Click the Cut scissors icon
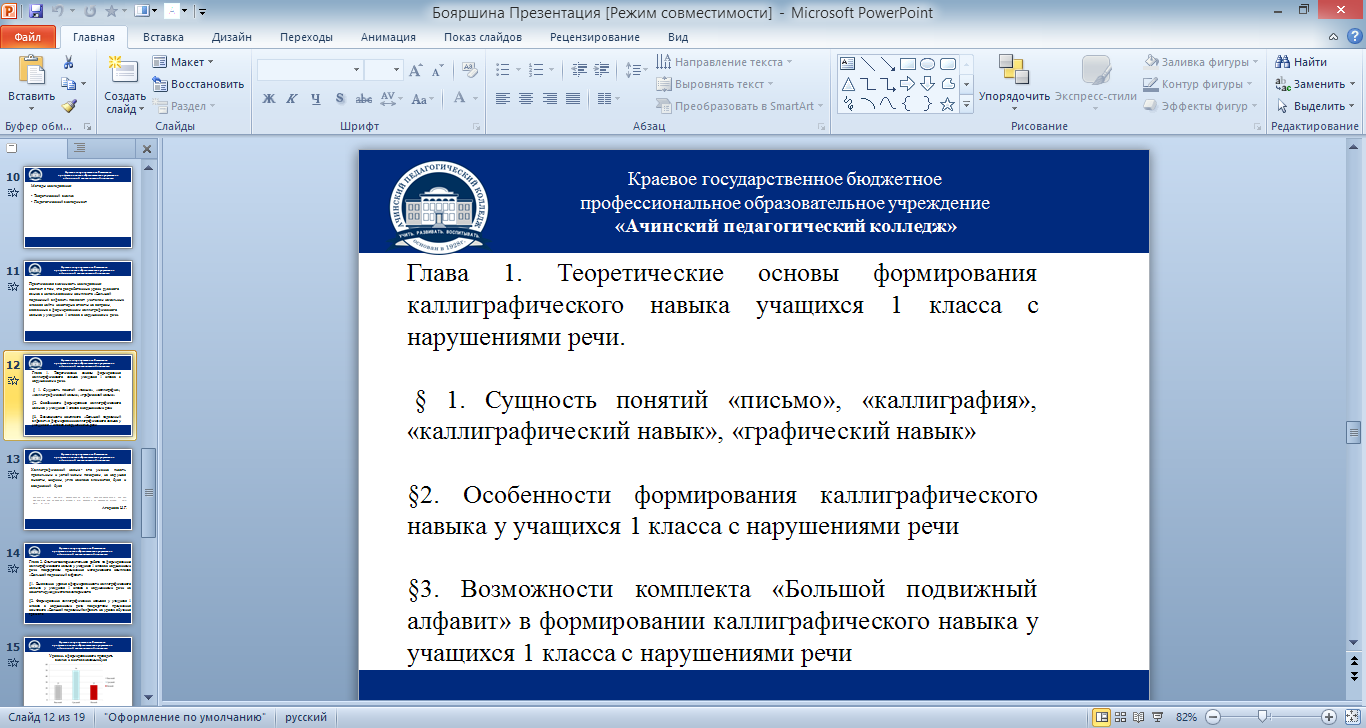Image resolution: width=1366 pixels, height=728 pixels. point(68,63)
